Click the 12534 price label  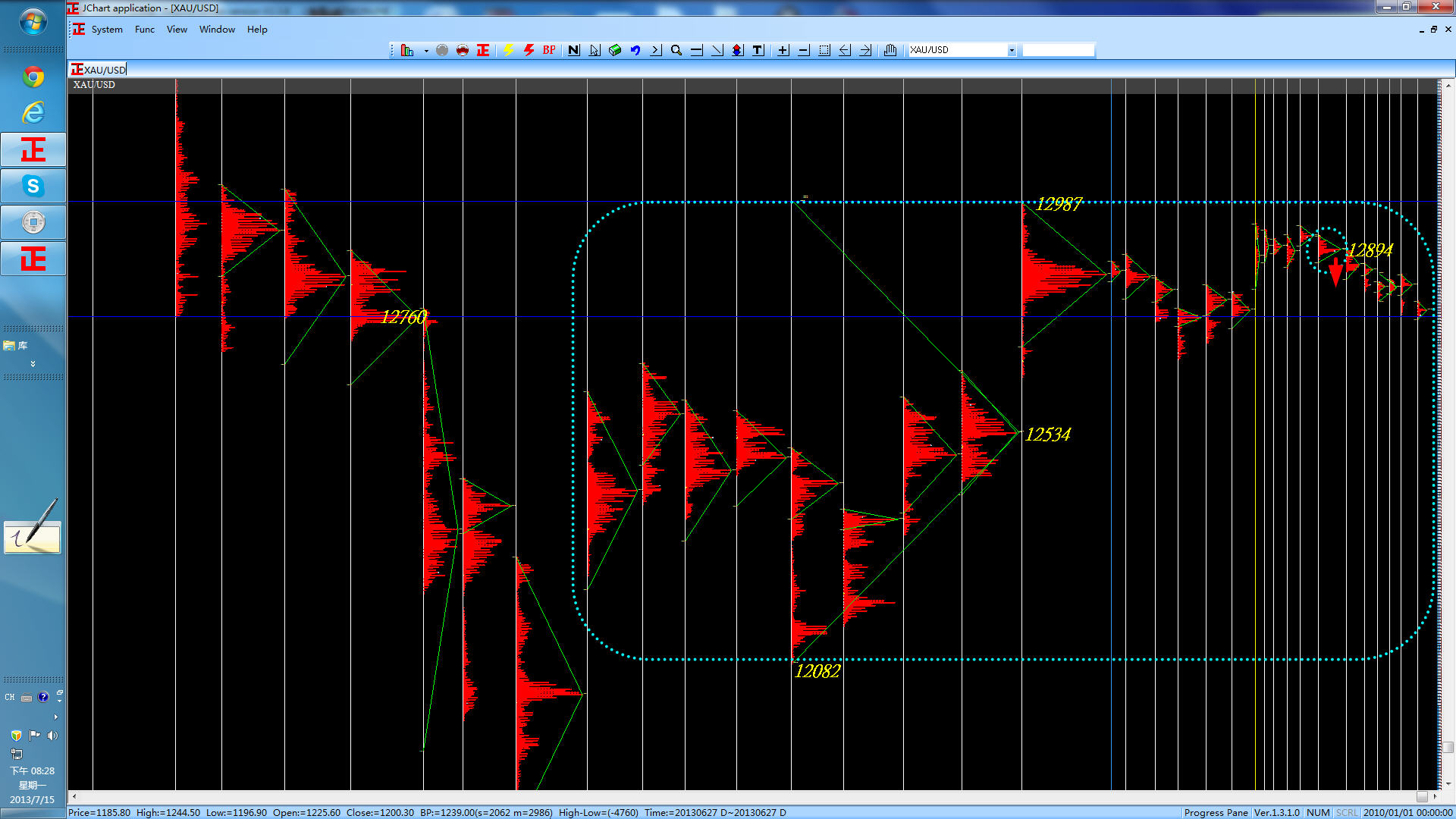(1048, 435)
